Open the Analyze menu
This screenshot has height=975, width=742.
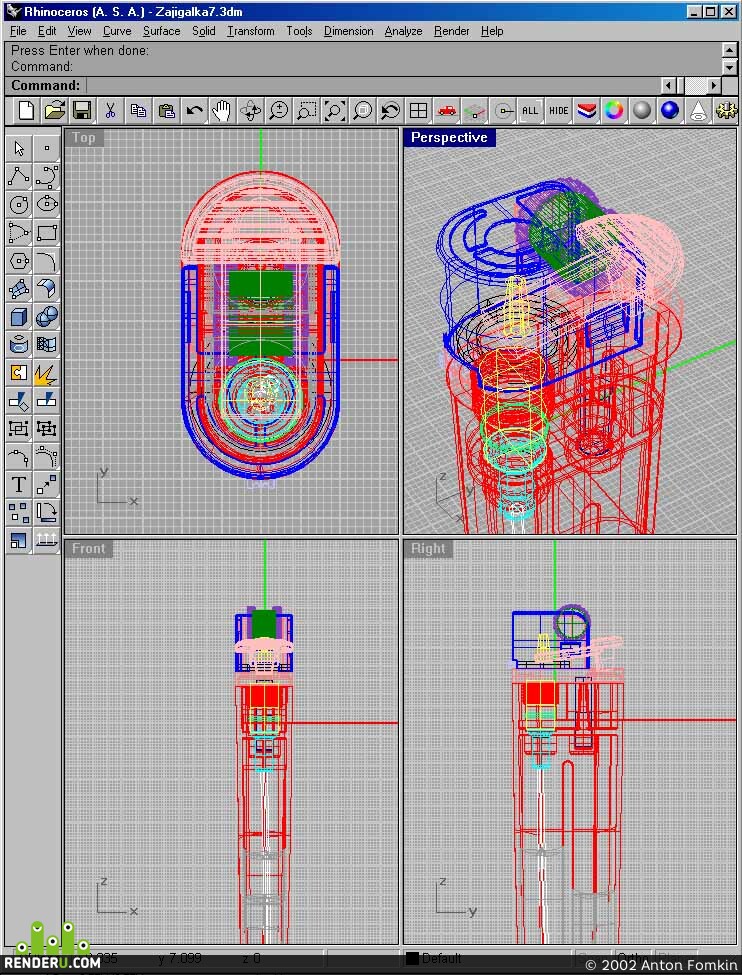coord(403,30)
